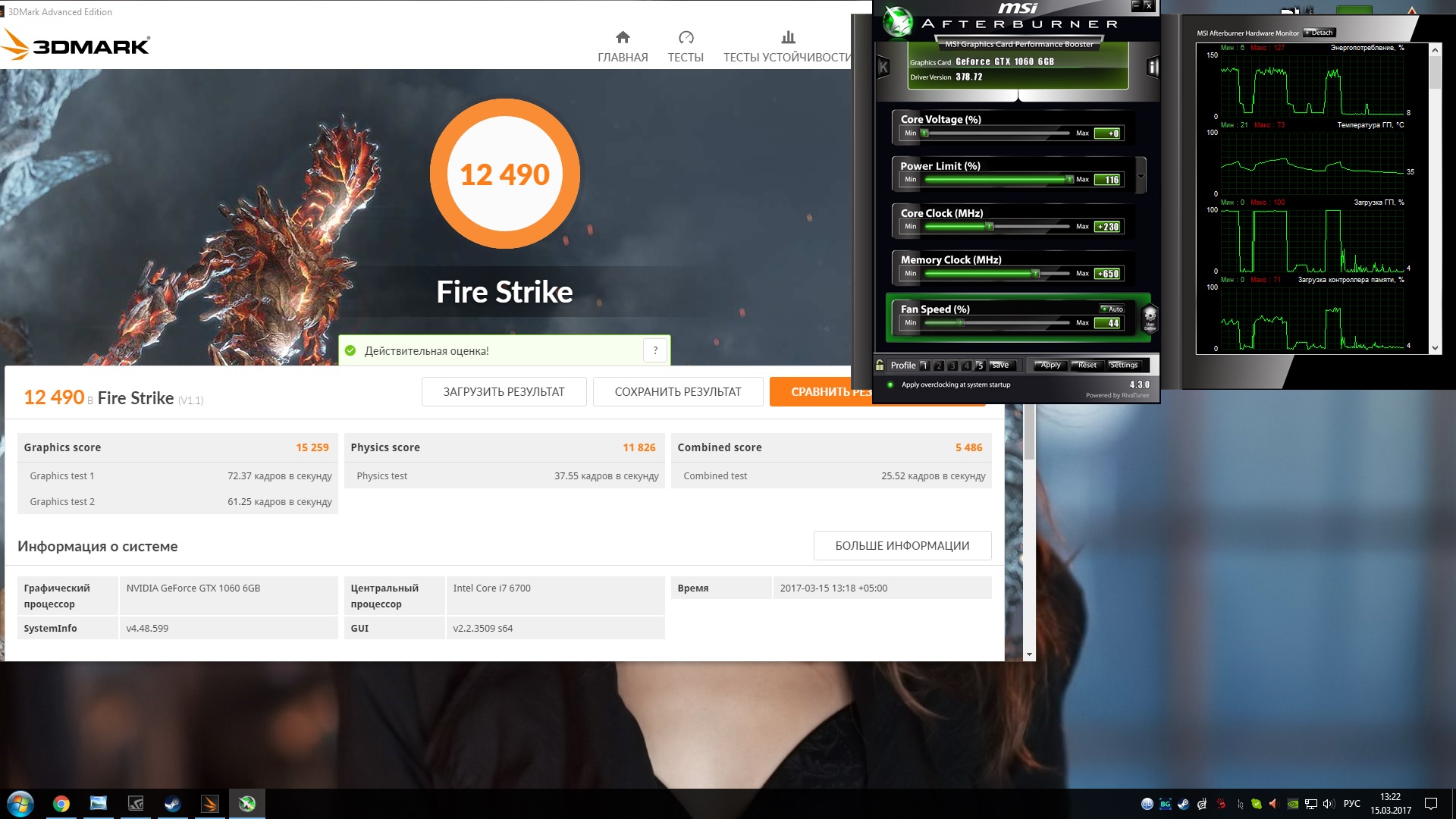Detach the Afterburner hardware monitor
This screenshot has width=1456, height=819.
click(1319, 33)
